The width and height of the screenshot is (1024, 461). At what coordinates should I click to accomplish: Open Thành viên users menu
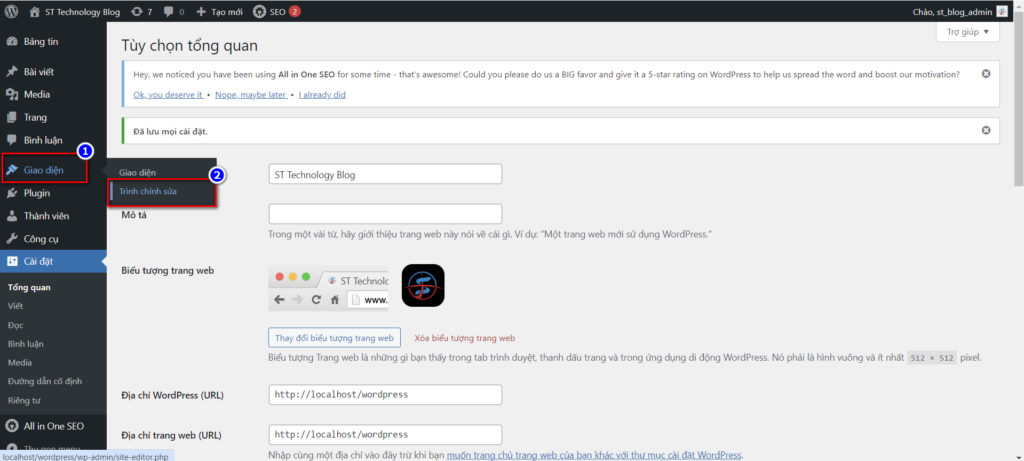[47, 216]
